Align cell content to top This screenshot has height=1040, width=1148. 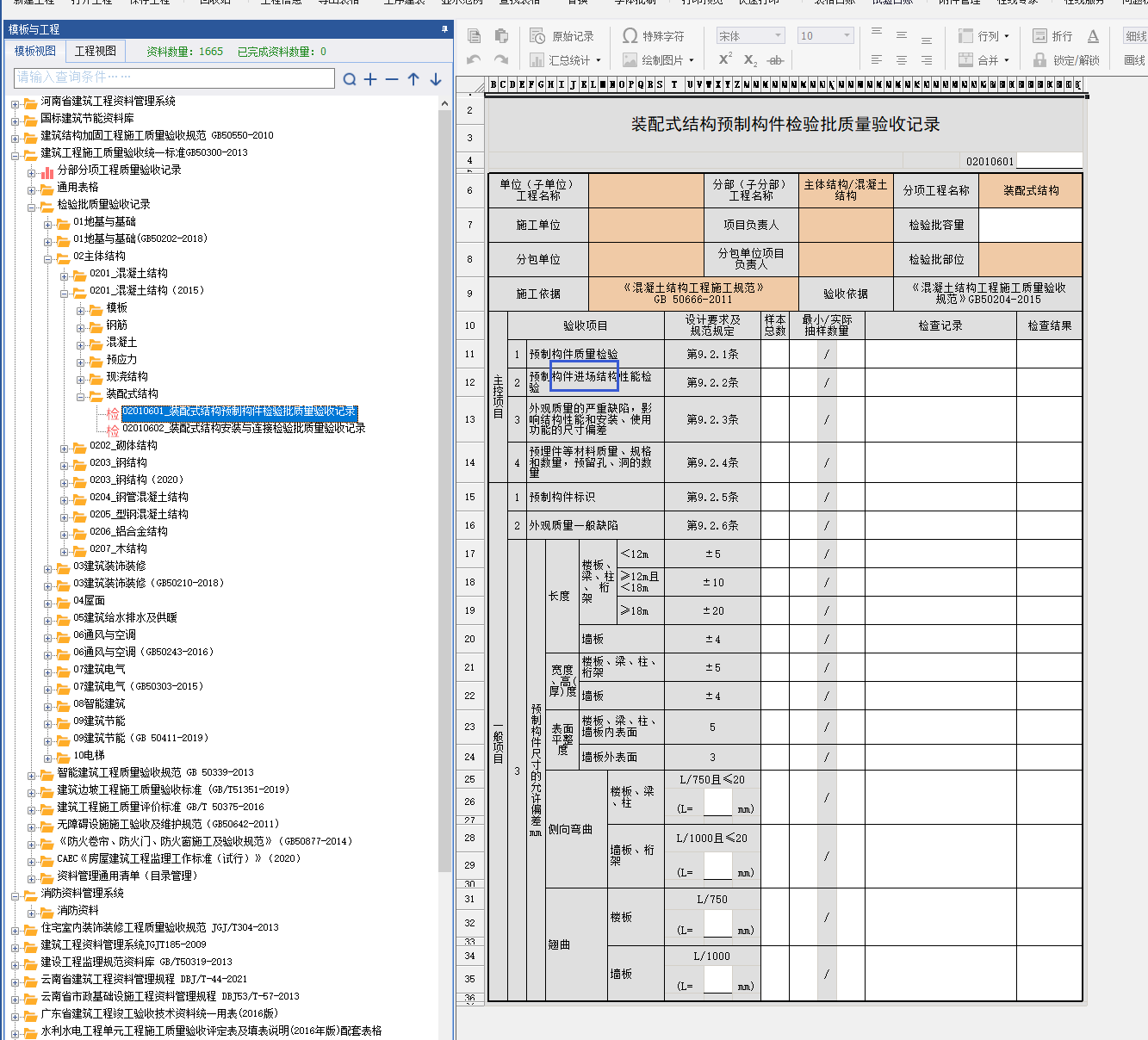click(x=877, y=33)
